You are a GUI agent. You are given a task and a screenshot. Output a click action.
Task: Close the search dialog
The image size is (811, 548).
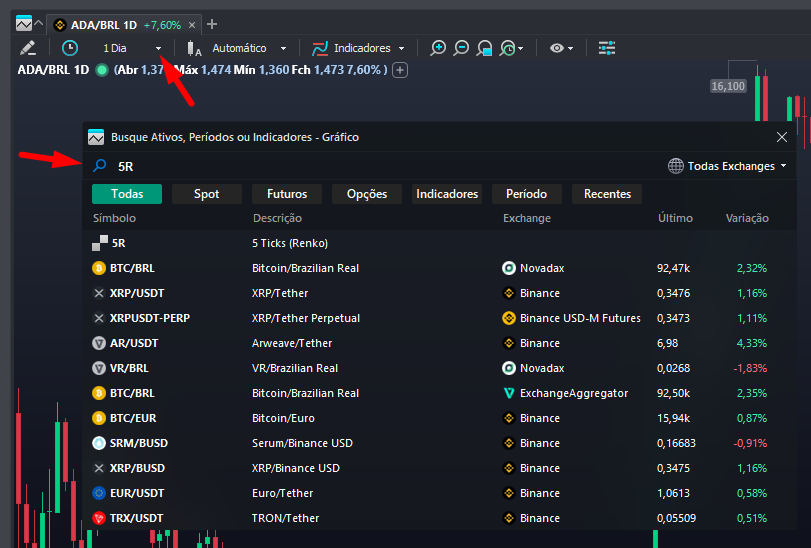(x=782, y=137)
